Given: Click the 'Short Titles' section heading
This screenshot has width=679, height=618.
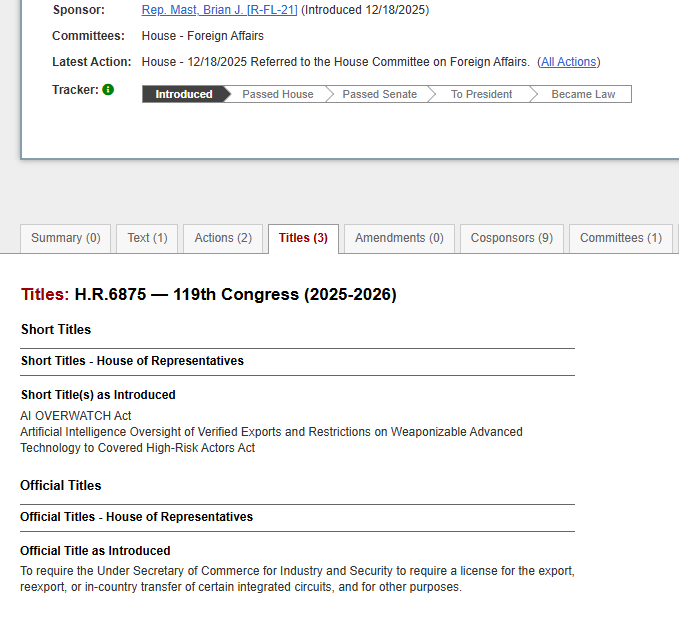Looking at the screenshot, I should (x=56, y=330).
